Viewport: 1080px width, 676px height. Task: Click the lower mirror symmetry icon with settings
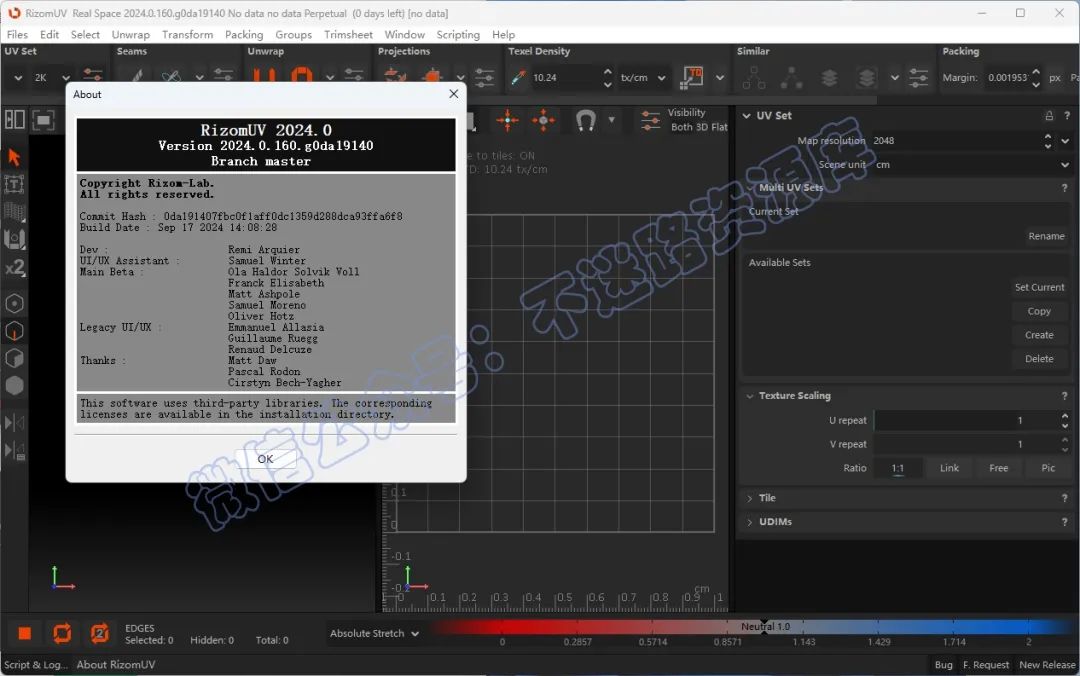pos(14,451)
